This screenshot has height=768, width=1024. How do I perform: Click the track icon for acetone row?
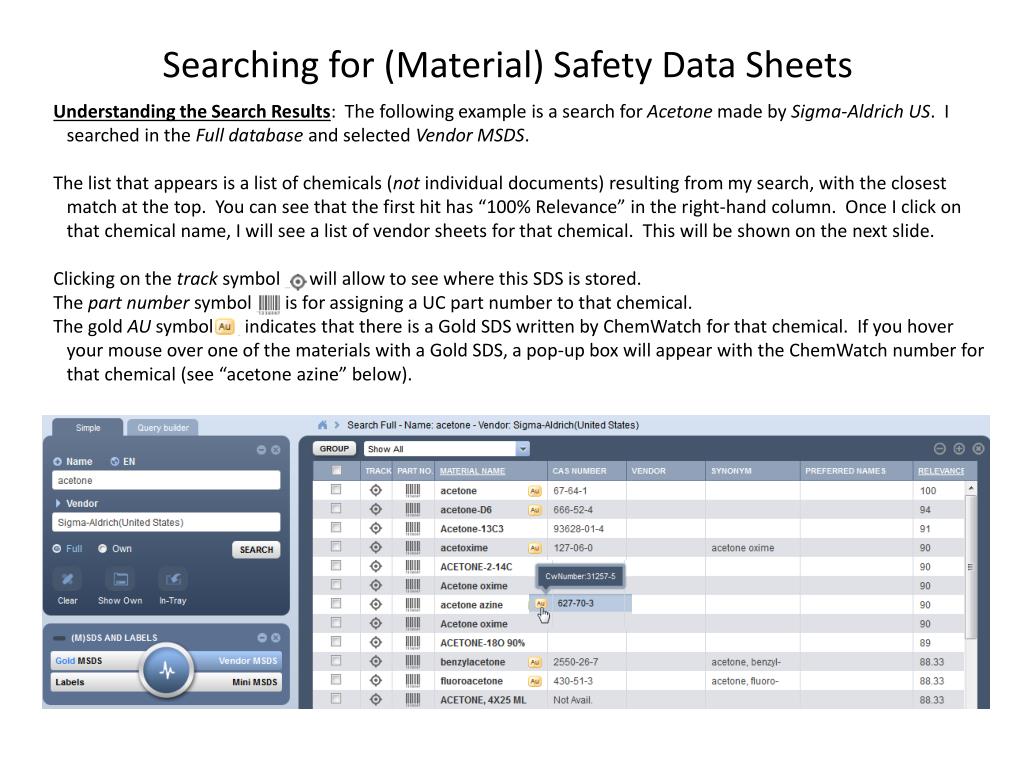[x=376, y=490]
